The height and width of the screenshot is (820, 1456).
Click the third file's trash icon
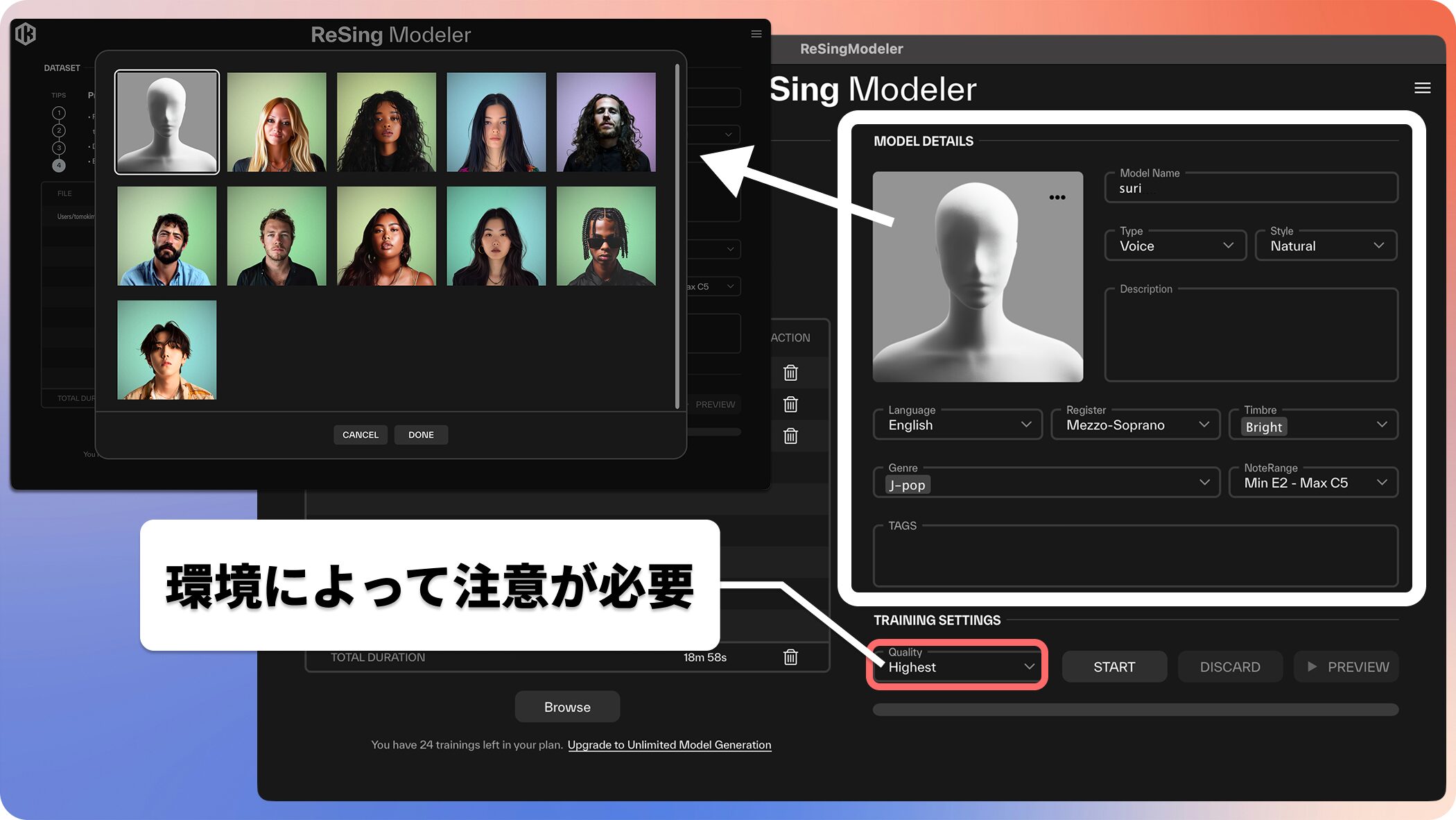(790, 436)
